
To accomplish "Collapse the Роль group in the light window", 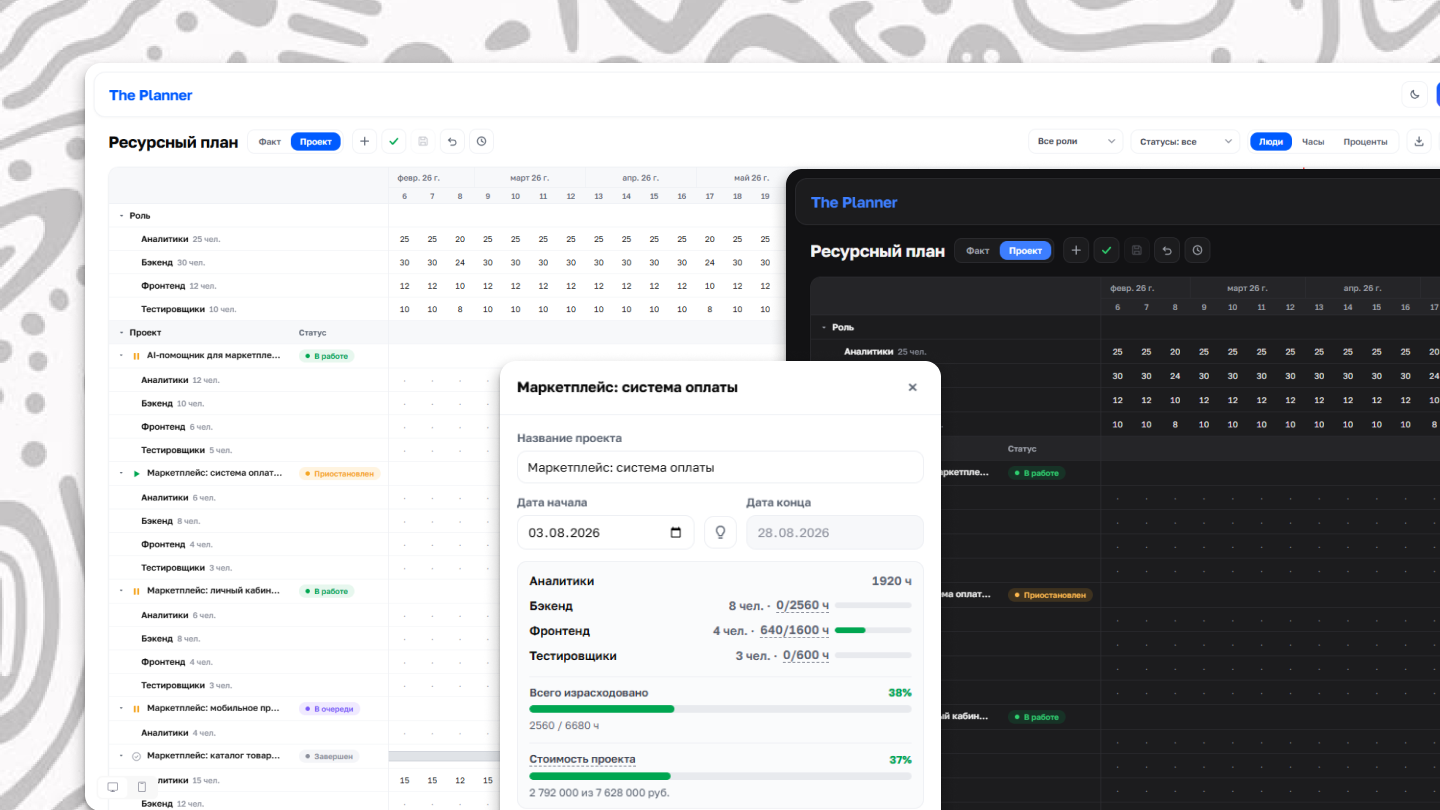I will click(121, 216).
